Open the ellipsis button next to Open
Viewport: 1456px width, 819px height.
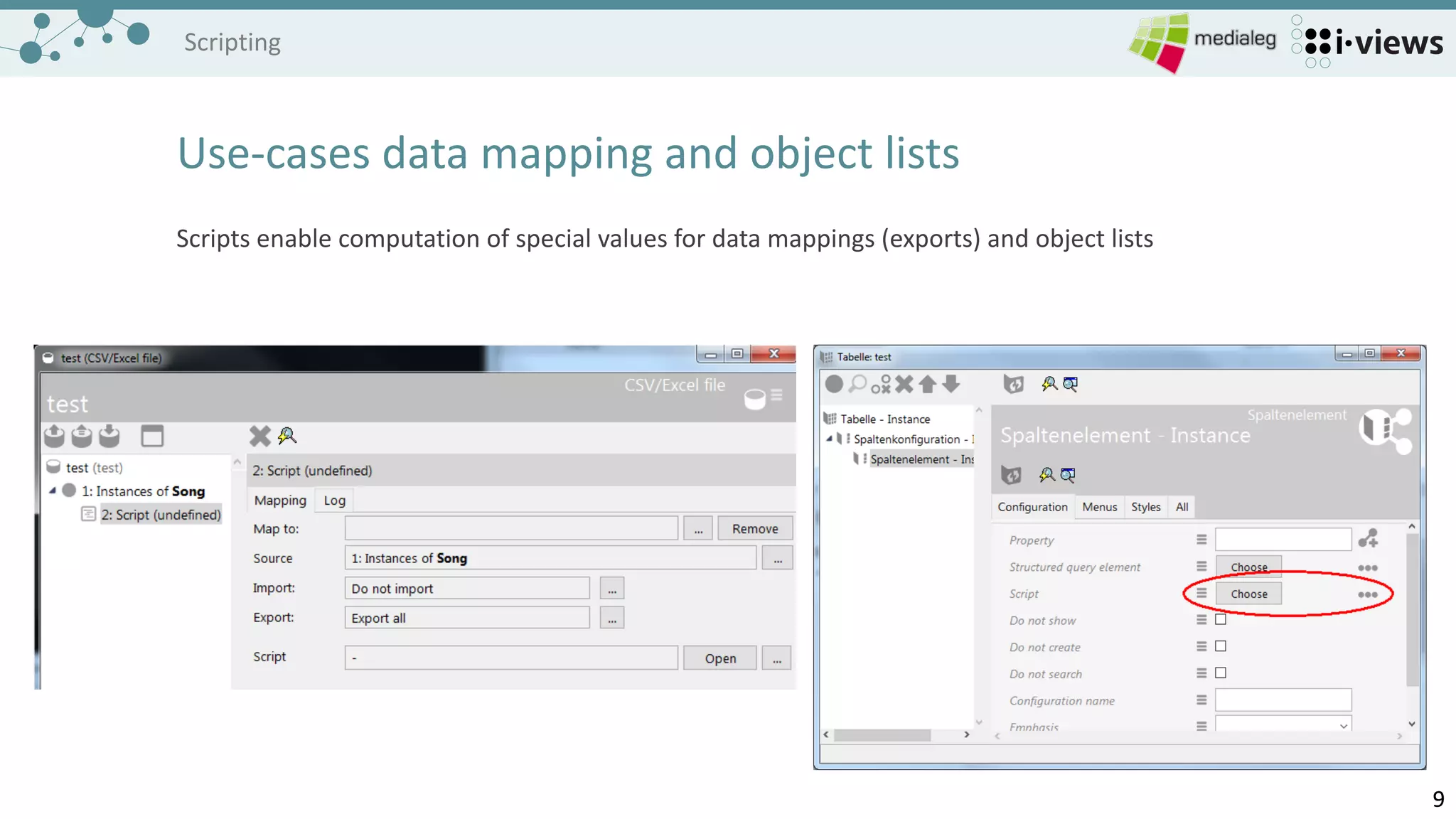tap(777, 658)
